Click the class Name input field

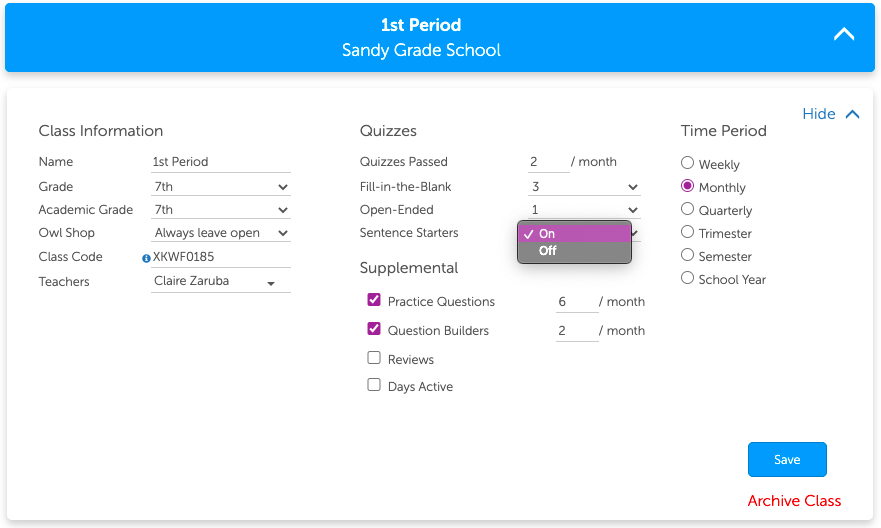pos(220,161)
